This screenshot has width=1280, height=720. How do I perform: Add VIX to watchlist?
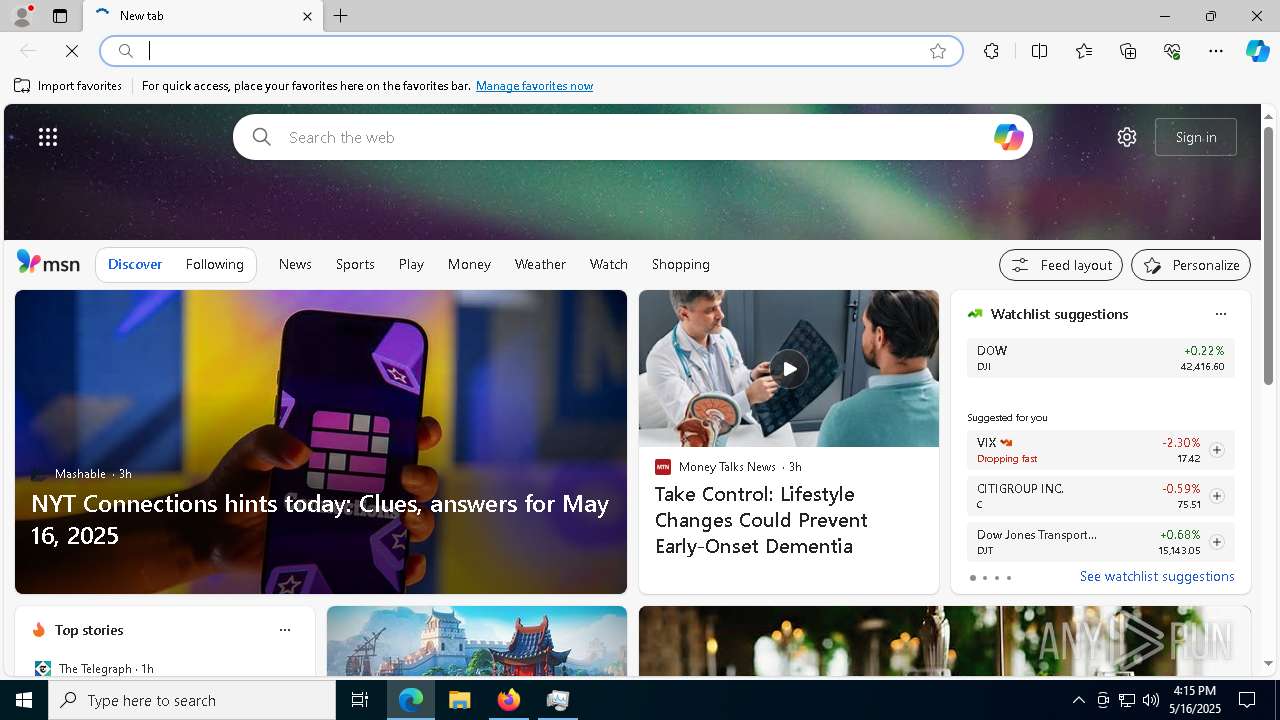(x=1216, y=450)
